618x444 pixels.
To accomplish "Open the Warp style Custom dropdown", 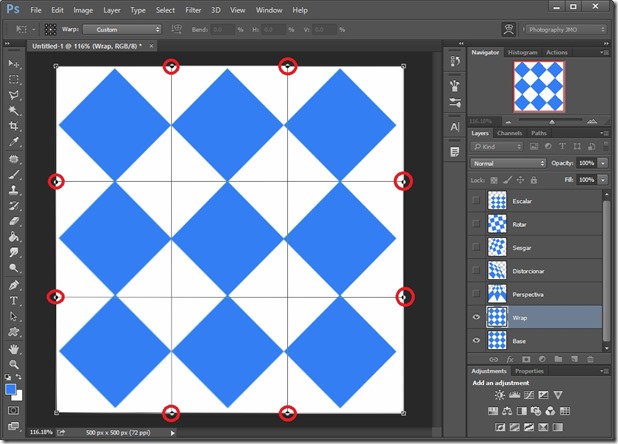I will (122, 30).
